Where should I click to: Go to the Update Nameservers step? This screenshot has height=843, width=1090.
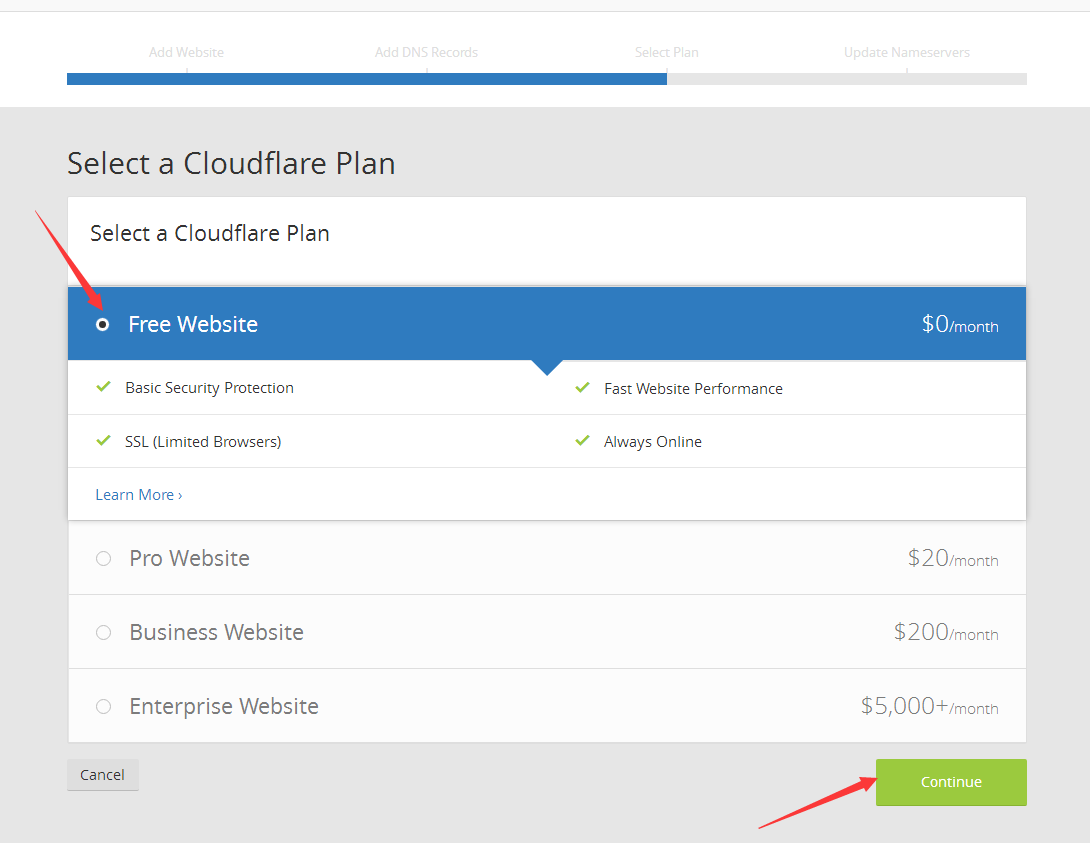pyautogui.click(x=906, y=52)
